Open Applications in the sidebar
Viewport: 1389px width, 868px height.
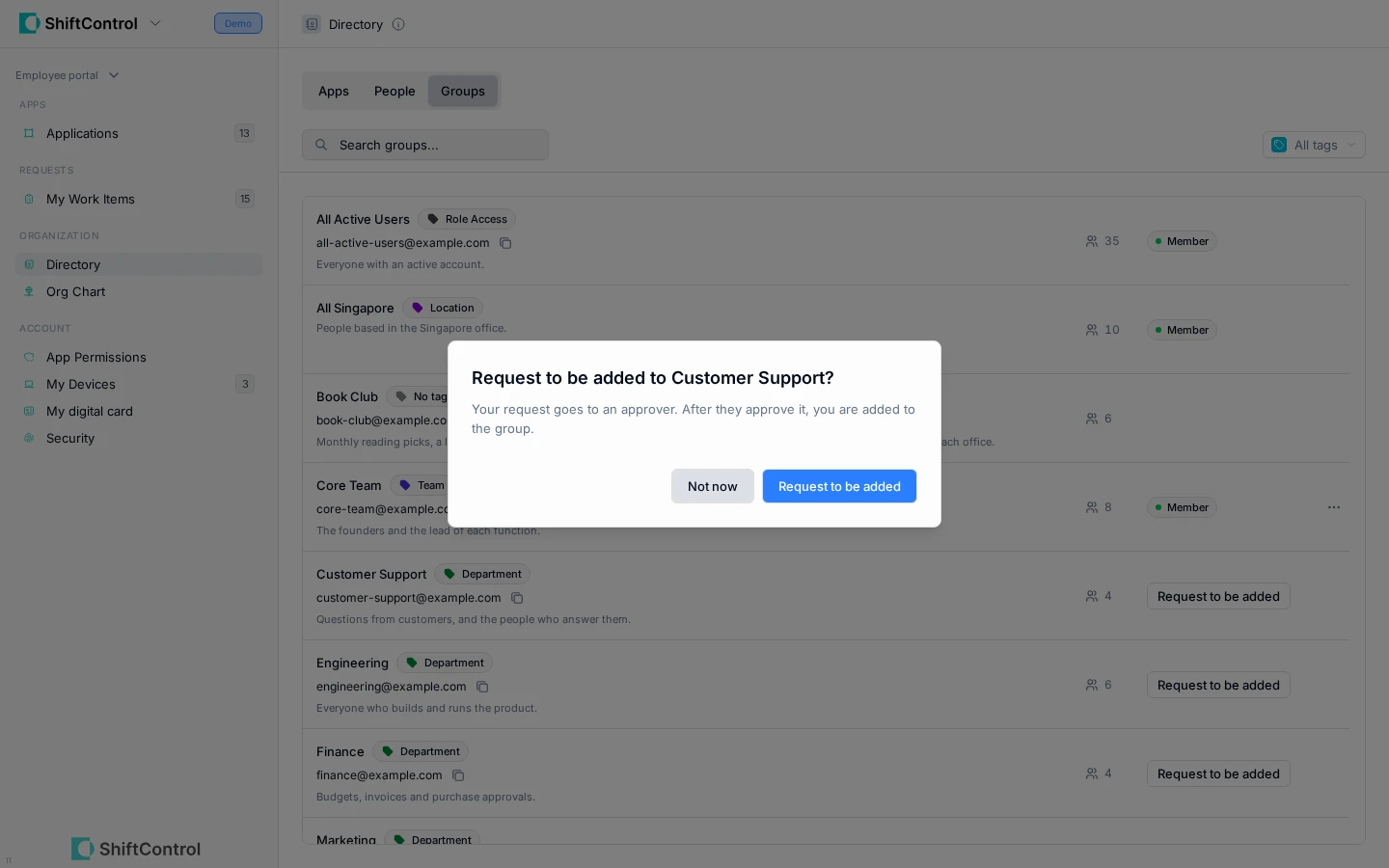coord(139,133)
